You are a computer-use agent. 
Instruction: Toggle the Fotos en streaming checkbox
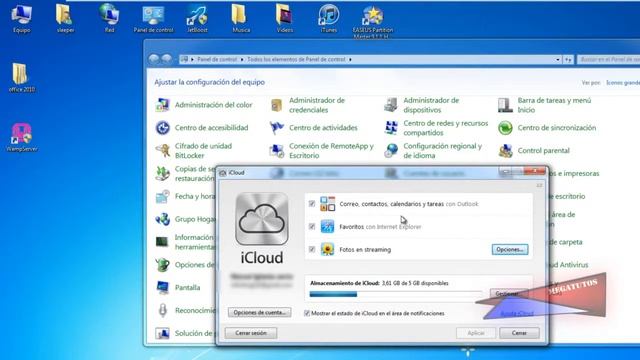point(312,249)
